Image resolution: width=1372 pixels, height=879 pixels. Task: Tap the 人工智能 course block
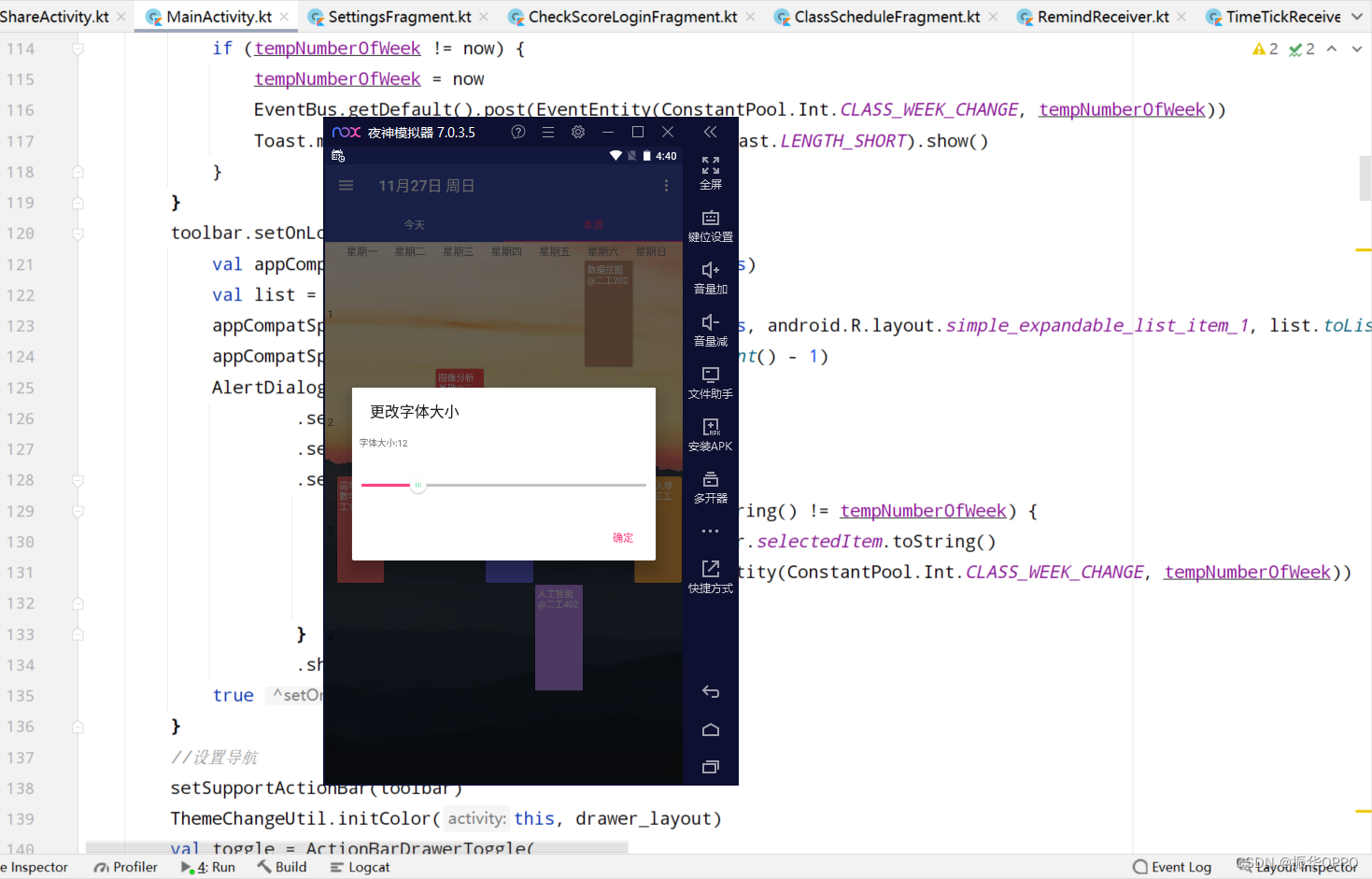(559, 638)
